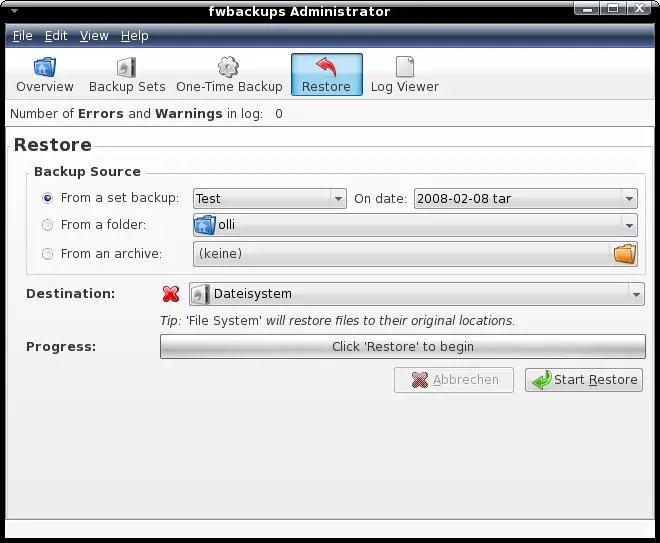660x543 pixels.
Task: Maximize the fwbackups Administrator window
Action: (x=613, y=8)
